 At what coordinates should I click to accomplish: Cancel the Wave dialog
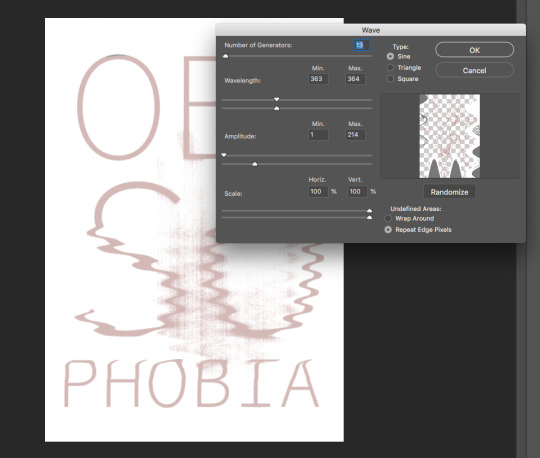click(474, 70)
